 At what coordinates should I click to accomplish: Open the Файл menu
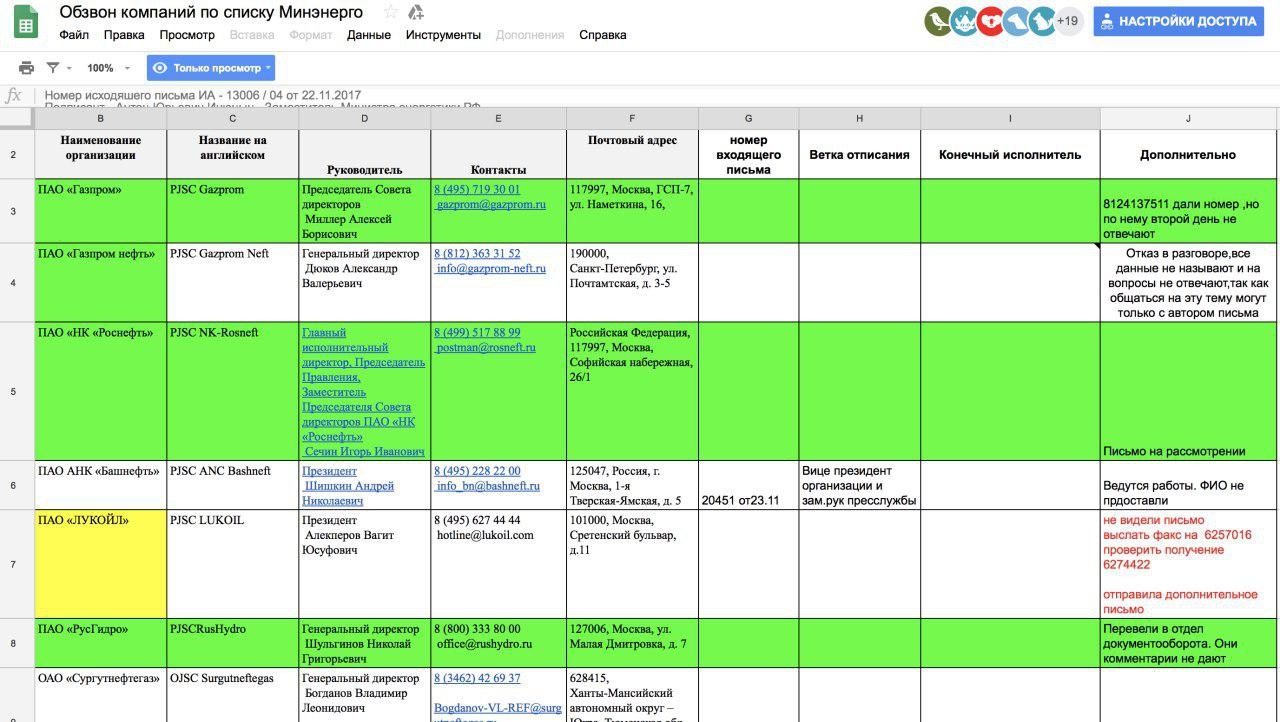74,35
